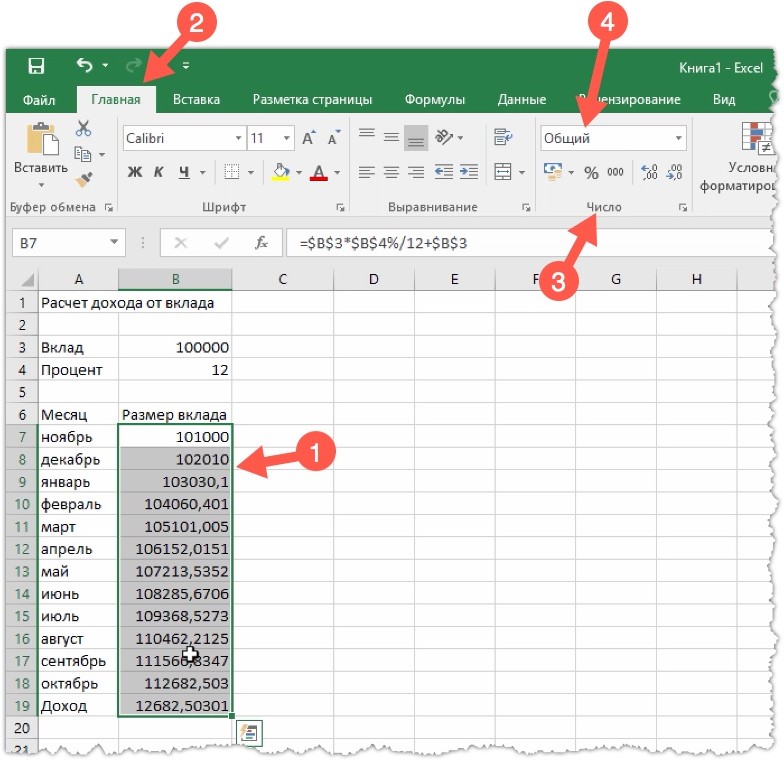Decrease font size with the small A icon
Viewport: 784px width, 761px height.
[x=334, y=138]
